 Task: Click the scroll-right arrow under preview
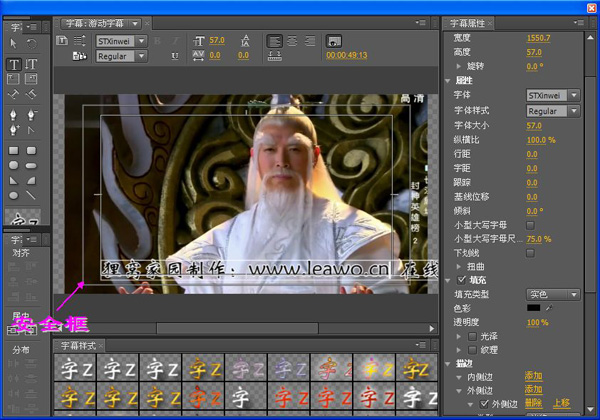pos(432,328)
